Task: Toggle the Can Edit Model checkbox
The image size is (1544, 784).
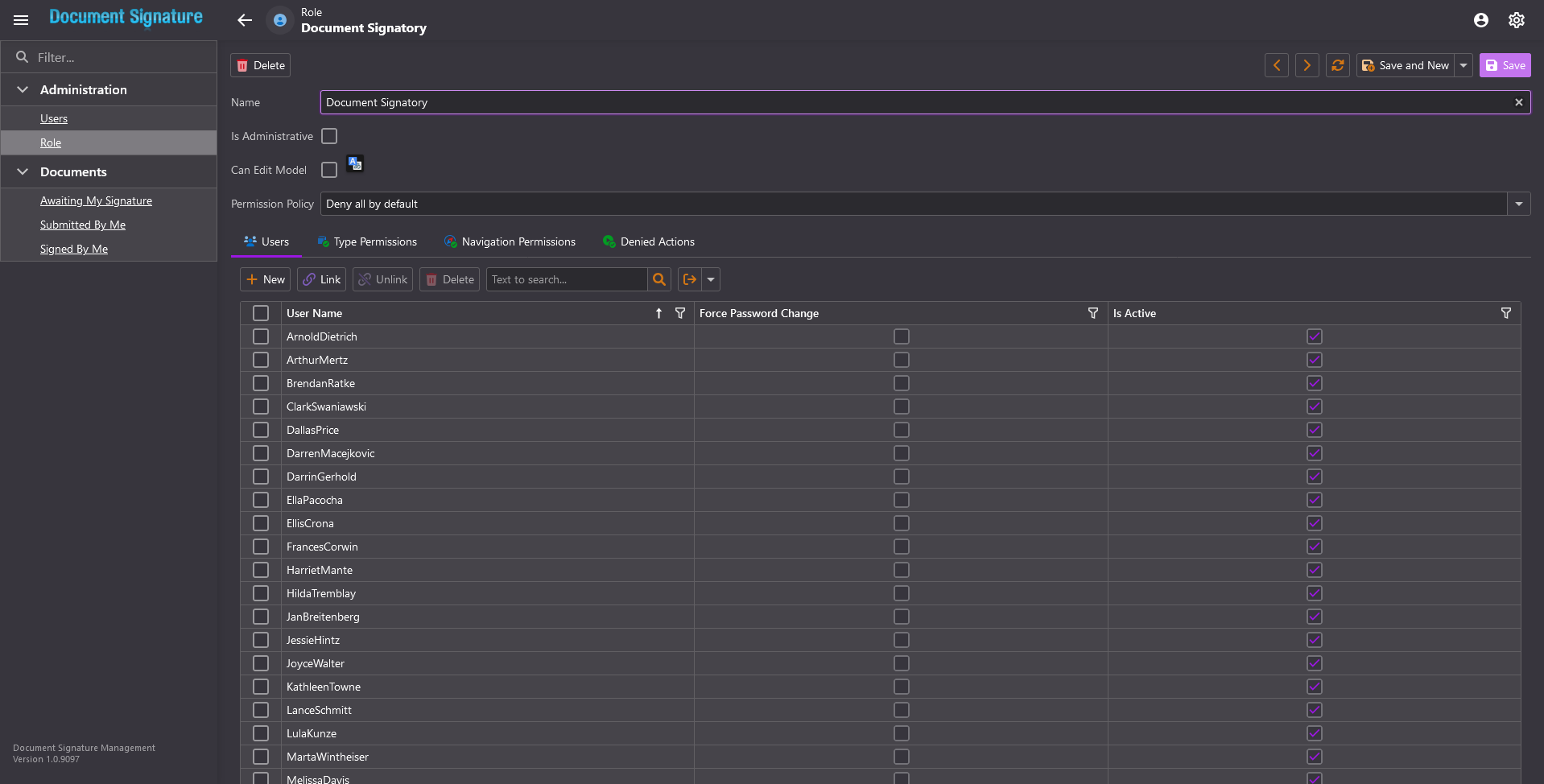Action: pos(329,170)
